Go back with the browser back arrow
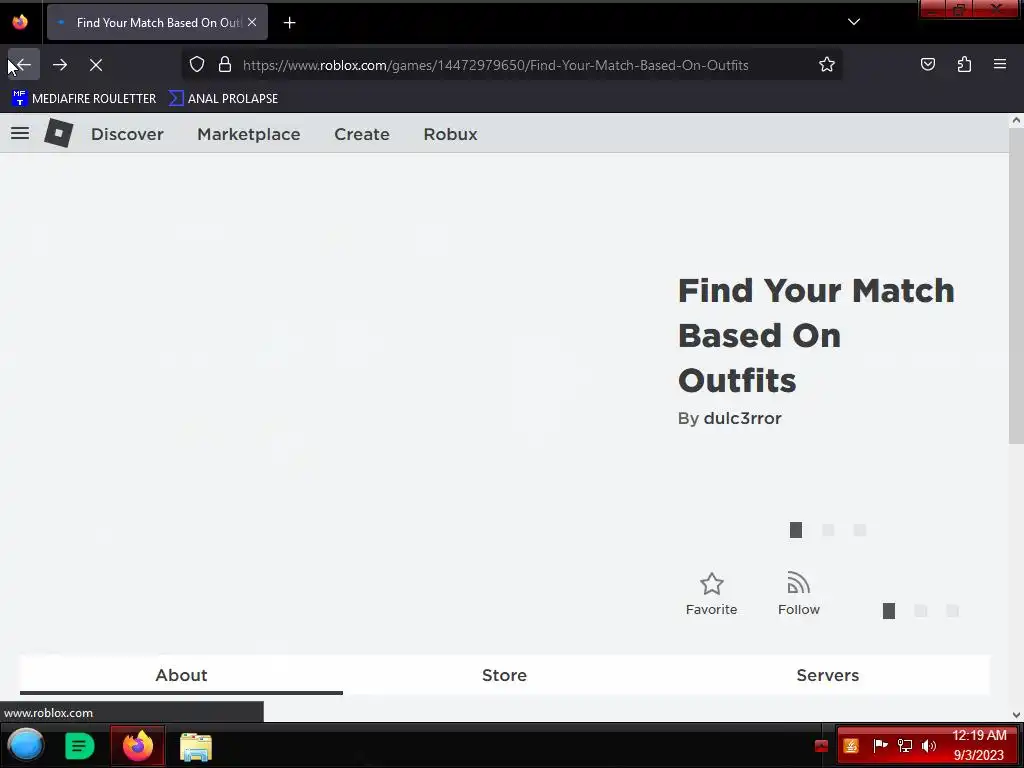 (x=24, y=65)
